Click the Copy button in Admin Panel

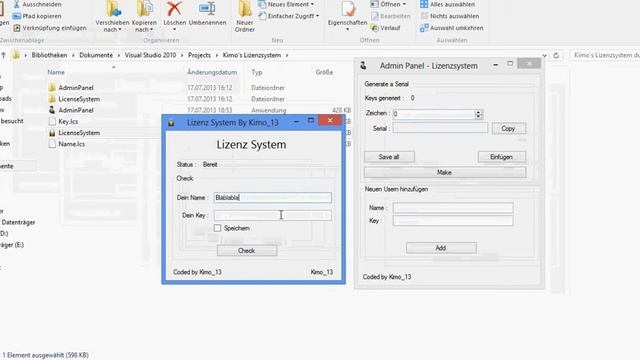tap(509, 129)
